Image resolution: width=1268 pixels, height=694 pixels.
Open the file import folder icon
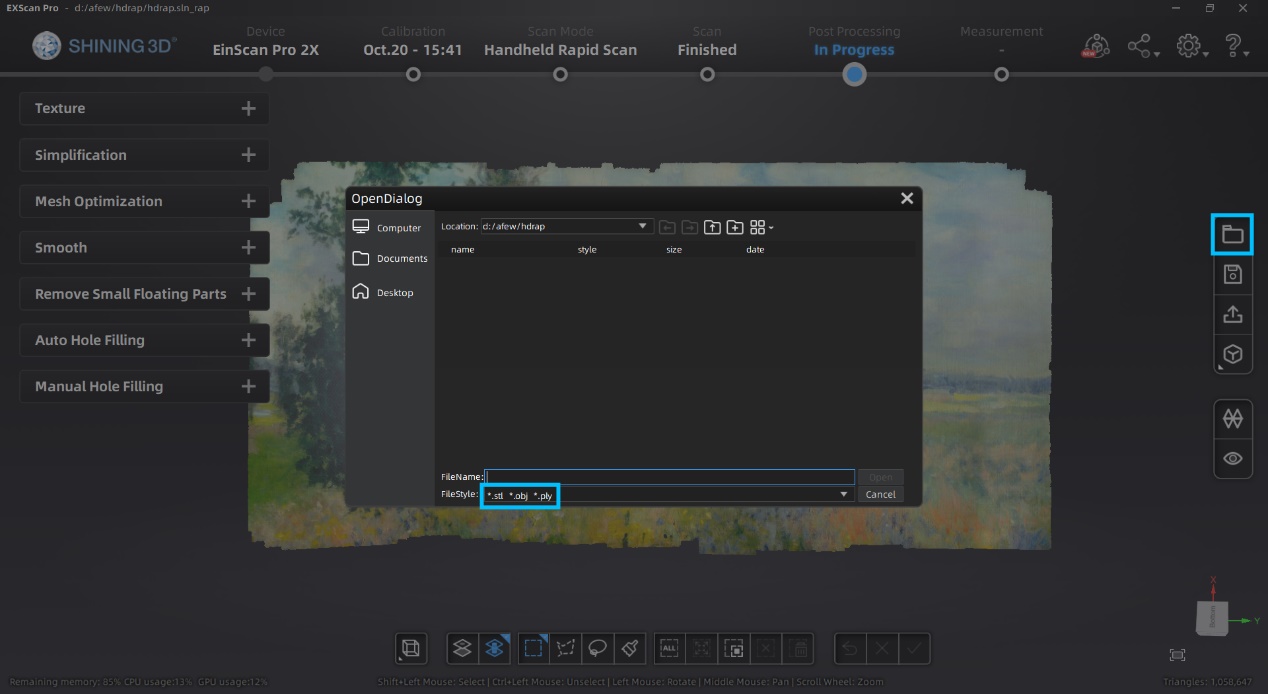(1232, 235)
